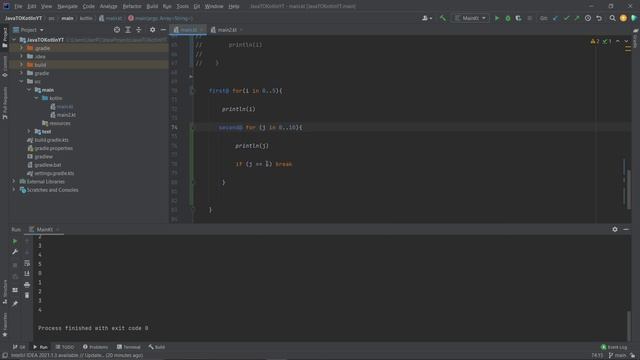640x360 pixels.
Task: Click the orange IDE updates icon in toolbar
Action: [623, 18]
